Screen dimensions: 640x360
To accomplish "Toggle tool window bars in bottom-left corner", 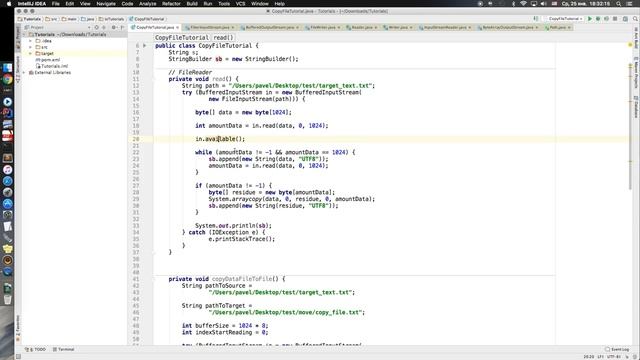I will coord(18,357).
